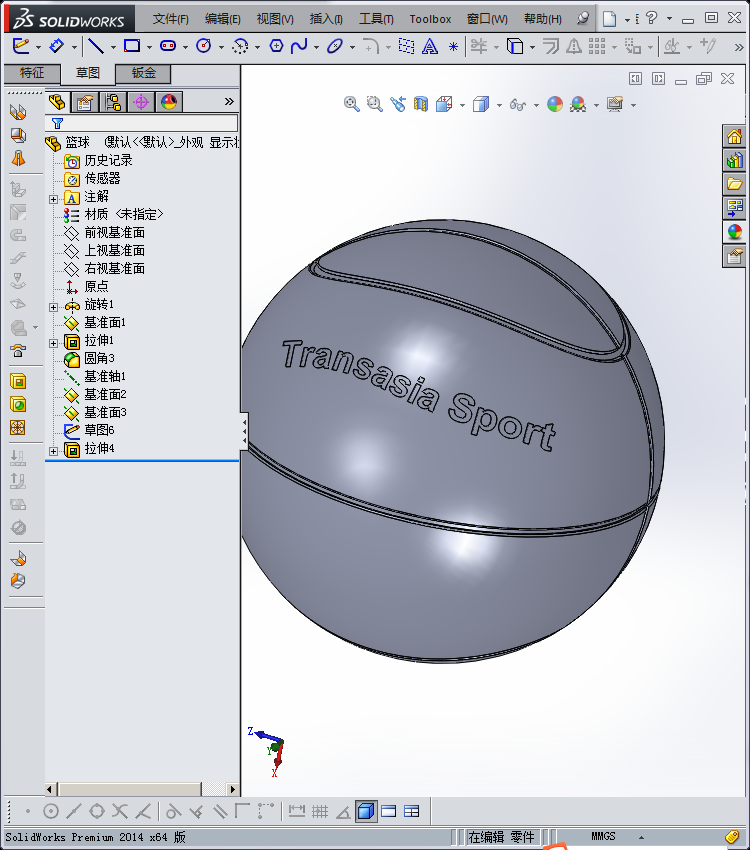Switch to the 特征 tab
This screenshot has width=750, height=850.
tap(31, 73)
